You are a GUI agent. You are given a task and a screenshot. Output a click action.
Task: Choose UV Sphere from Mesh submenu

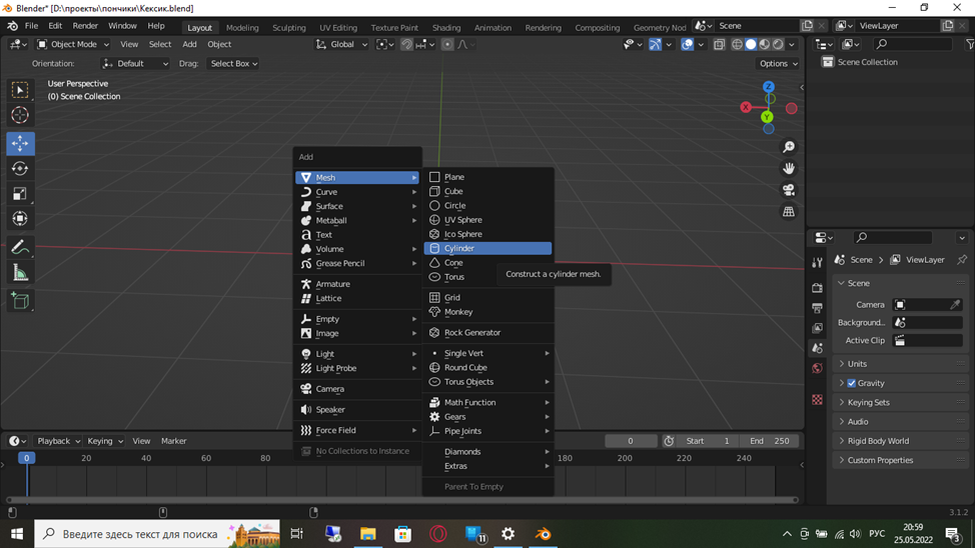(x=488, y=220)
